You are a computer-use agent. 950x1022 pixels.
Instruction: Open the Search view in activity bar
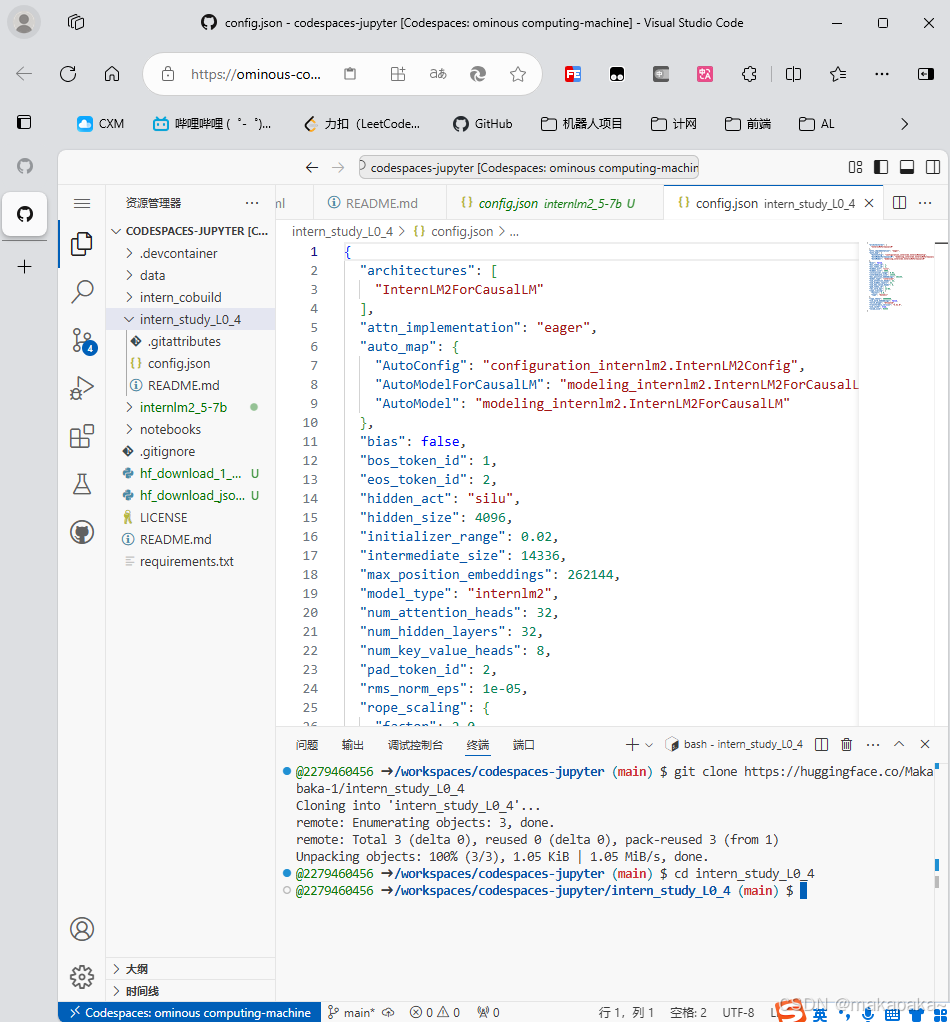(82, 291)
